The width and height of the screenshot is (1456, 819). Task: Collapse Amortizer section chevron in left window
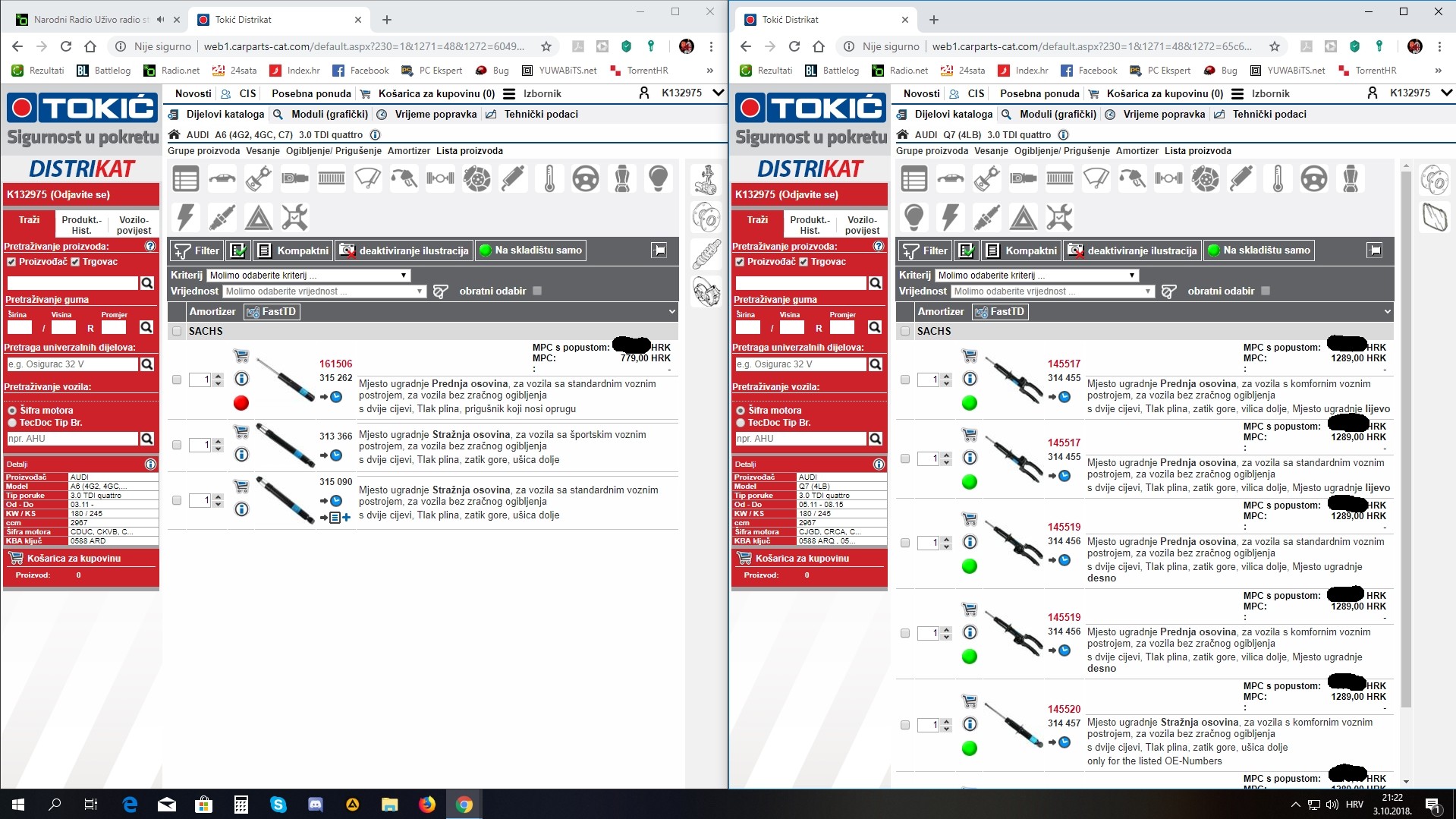tap(672, 311)
